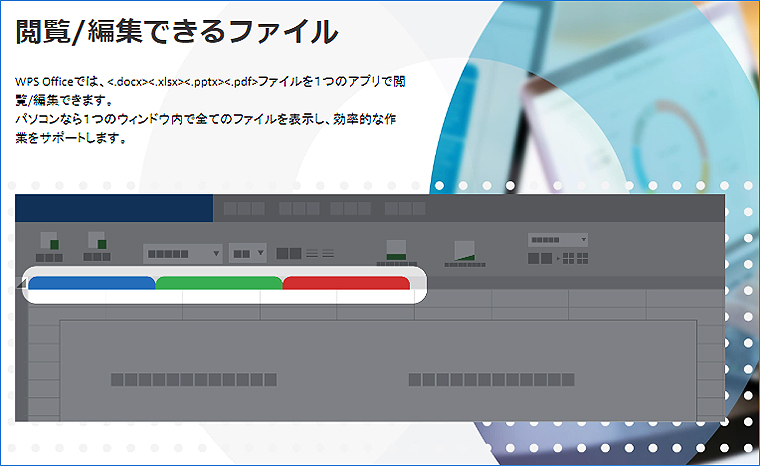Click the toolbar icon with green bar underneath

click(x=396, y=252)
